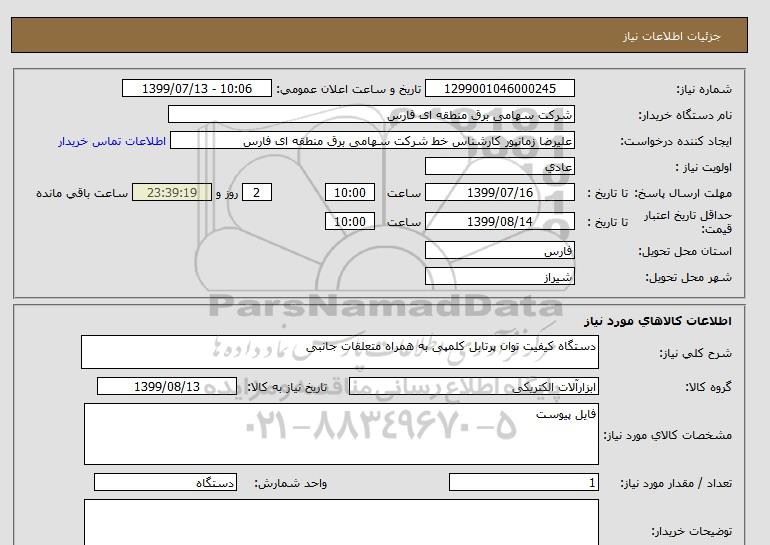
Task: Click the label شرح کلی نیاز
Action: coord(695,353)
